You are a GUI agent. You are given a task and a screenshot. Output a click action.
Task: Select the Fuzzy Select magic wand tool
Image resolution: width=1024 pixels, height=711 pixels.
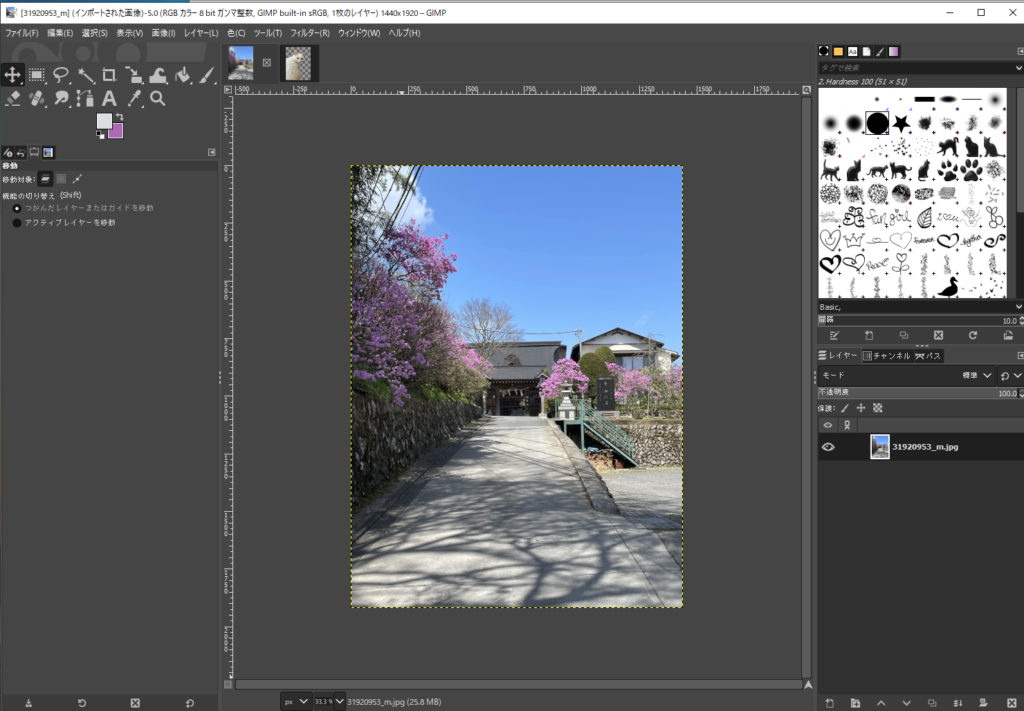(x=85, y=75)
